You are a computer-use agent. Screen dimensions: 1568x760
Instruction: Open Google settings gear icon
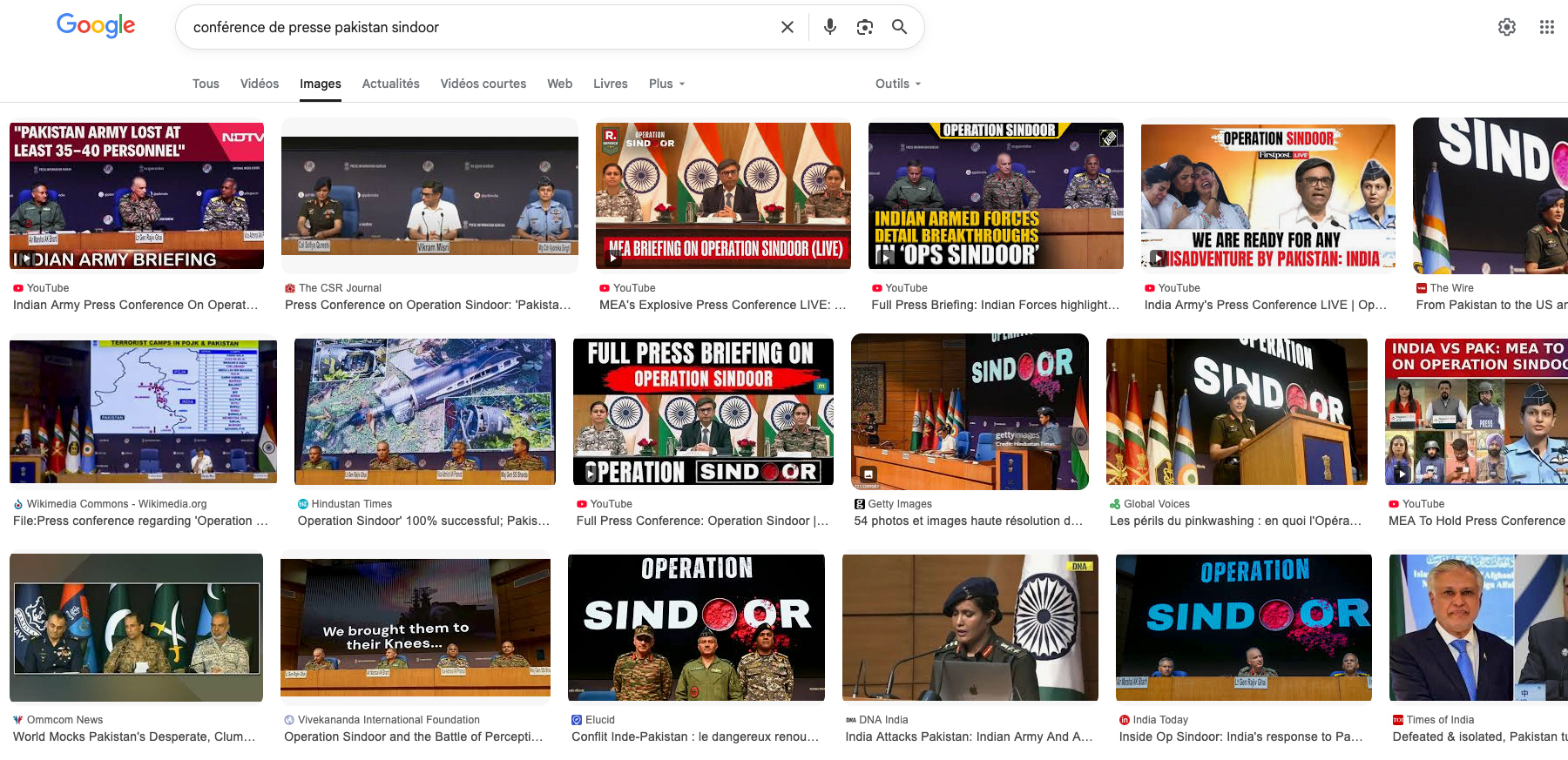(1506, 27)
